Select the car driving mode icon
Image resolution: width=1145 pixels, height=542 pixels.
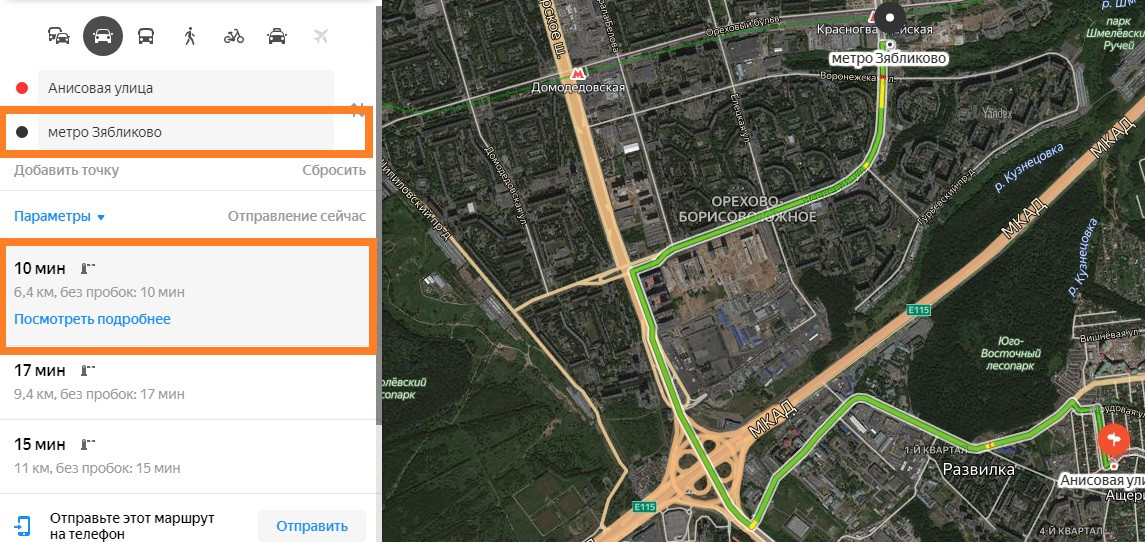pos(102,36)
